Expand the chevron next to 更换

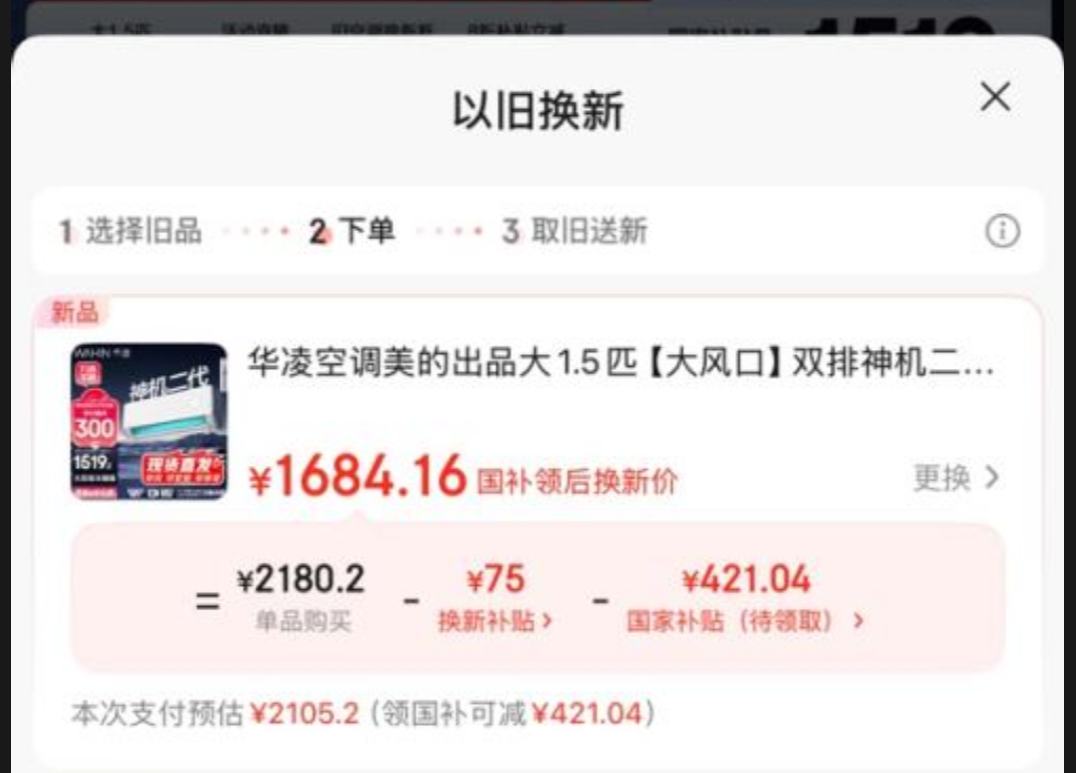pos(992,477)
